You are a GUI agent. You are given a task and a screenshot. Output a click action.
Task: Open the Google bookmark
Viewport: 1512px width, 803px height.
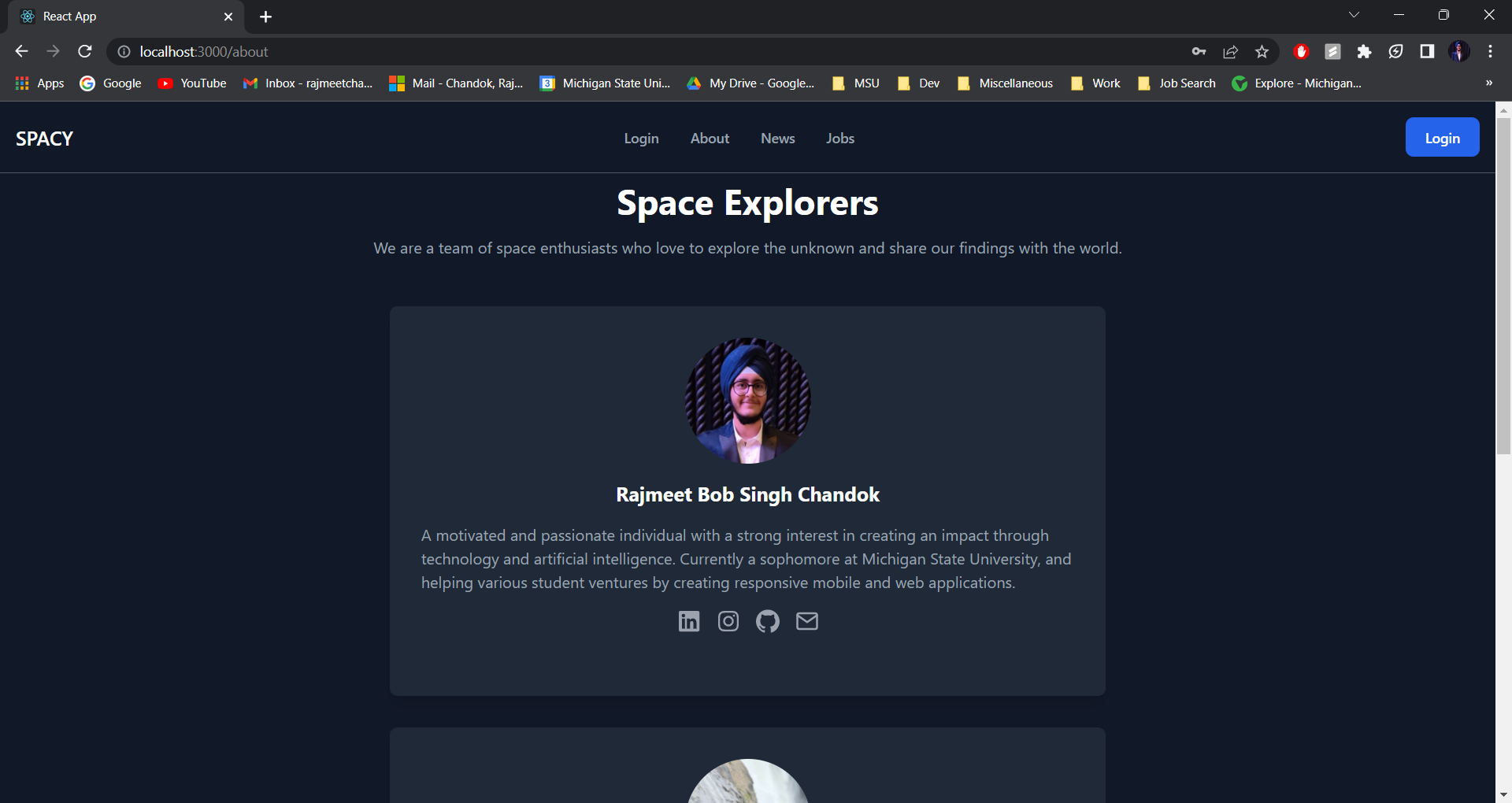(111, 83)
